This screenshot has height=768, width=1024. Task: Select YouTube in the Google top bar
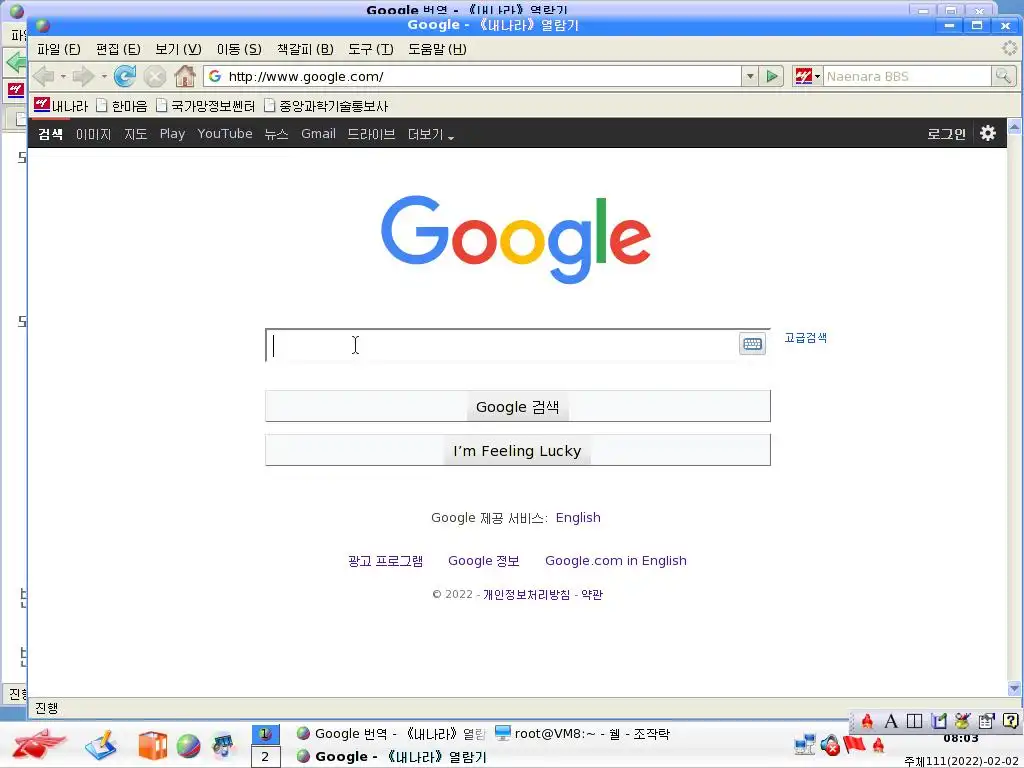point(225,133)
